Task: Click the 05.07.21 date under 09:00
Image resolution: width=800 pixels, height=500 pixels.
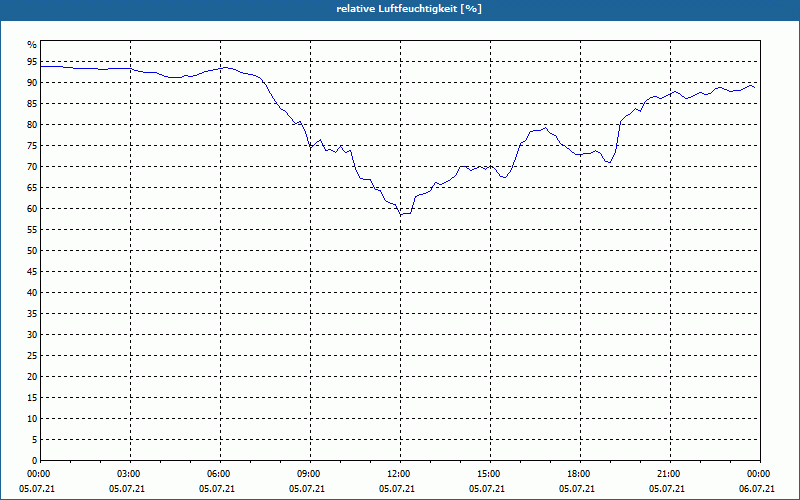Action: pos(307,489)
